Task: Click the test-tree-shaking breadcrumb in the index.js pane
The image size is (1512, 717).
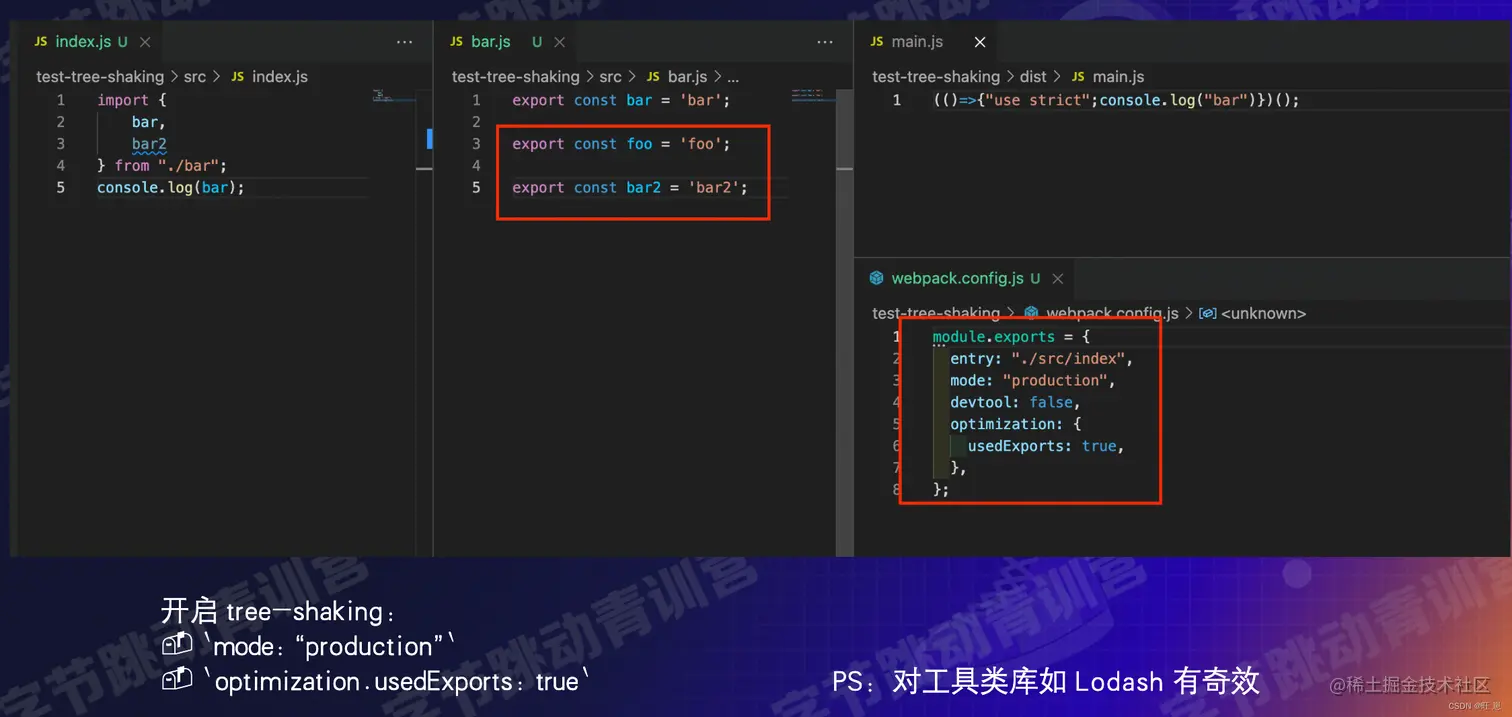Action: click(x=100, y=77)
